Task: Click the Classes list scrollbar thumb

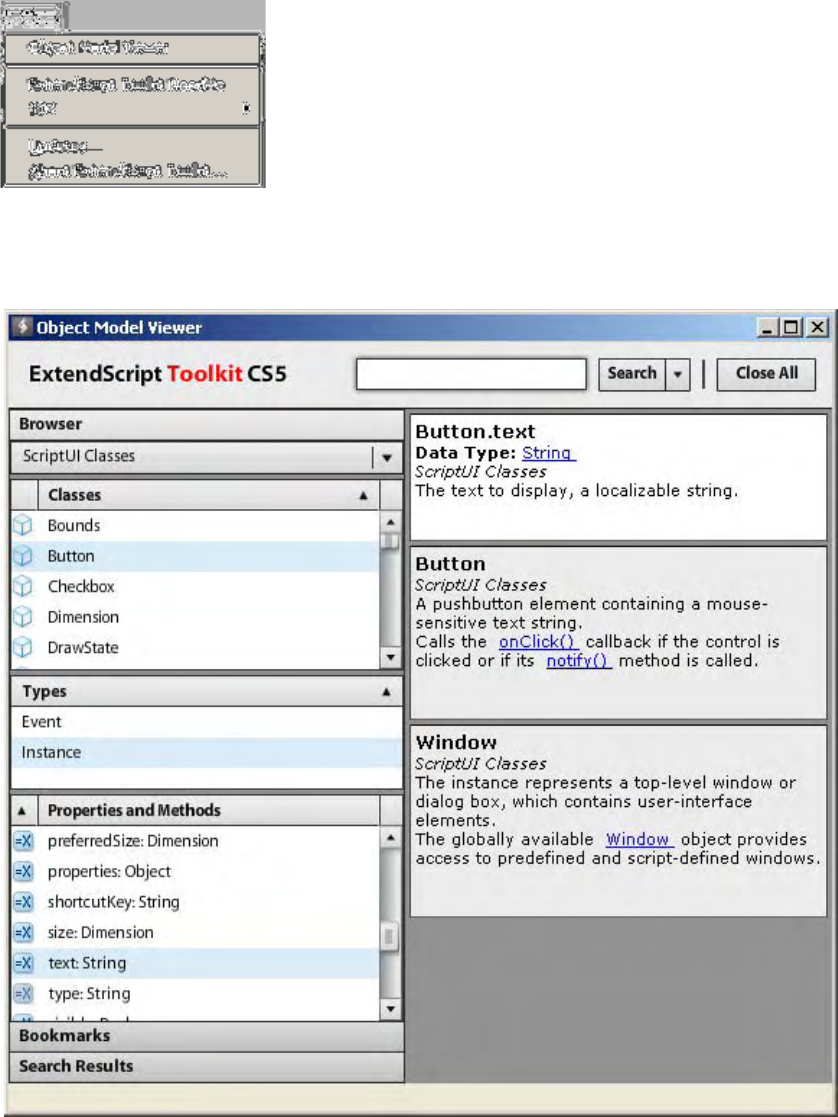Action: [x=390, y=541]
